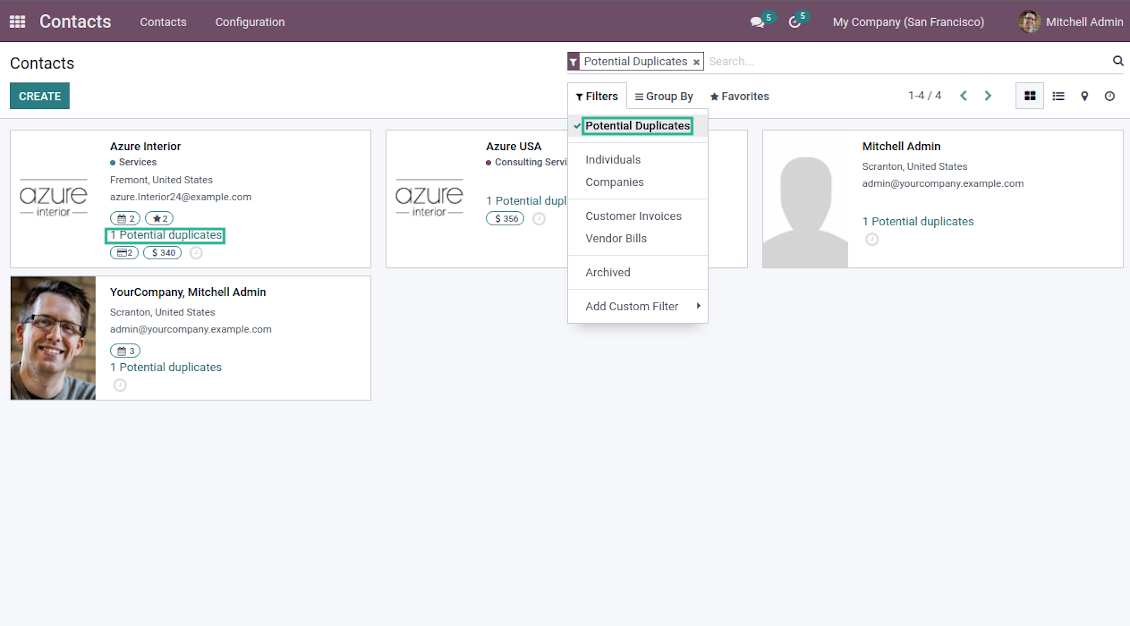This screenshot has height=626, width=1130.
Task: Open the Favorites dropdown
Action: coord(739,97)
